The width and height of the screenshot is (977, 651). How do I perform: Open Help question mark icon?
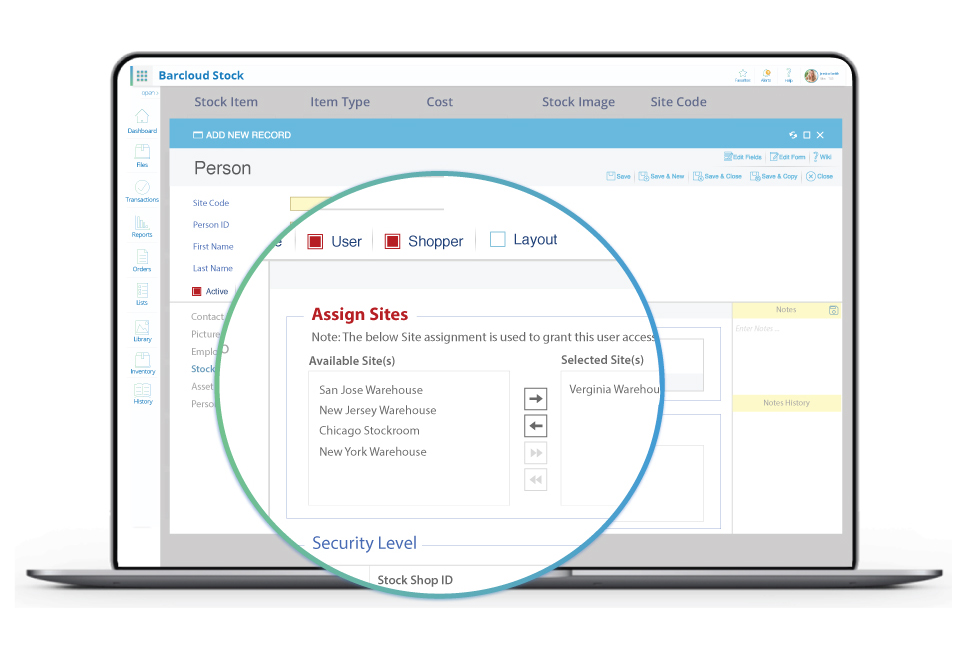coord(788,75)
